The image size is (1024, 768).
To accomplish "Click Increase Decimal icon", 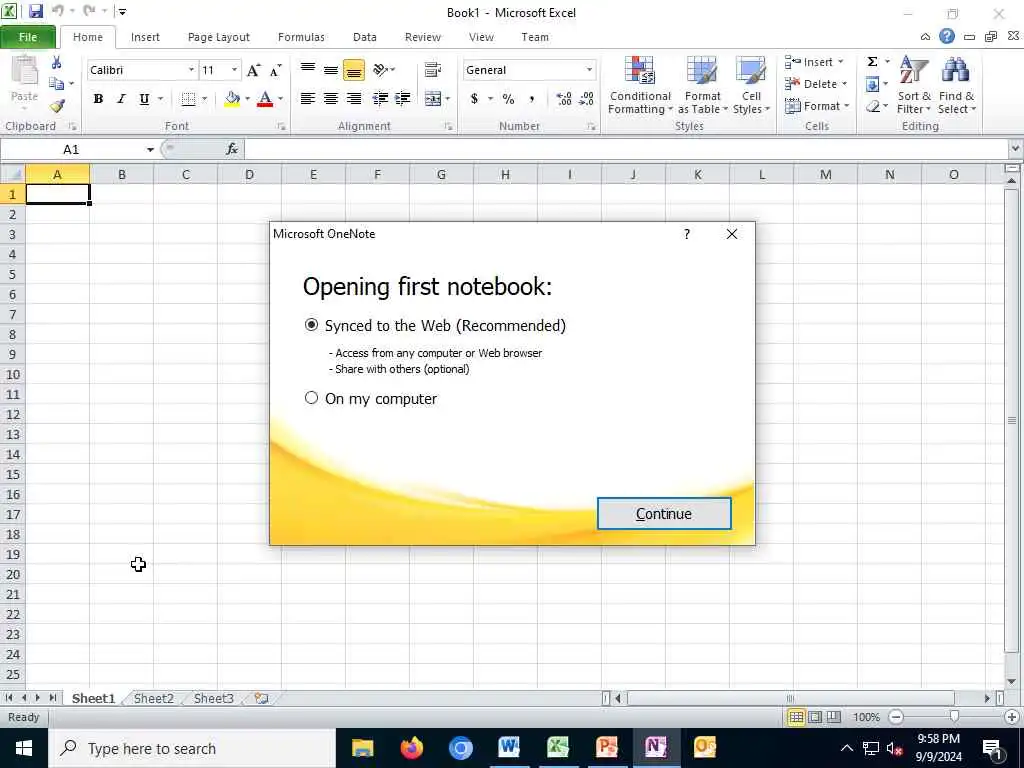I will pyautogui.click(x=564, y=99).
